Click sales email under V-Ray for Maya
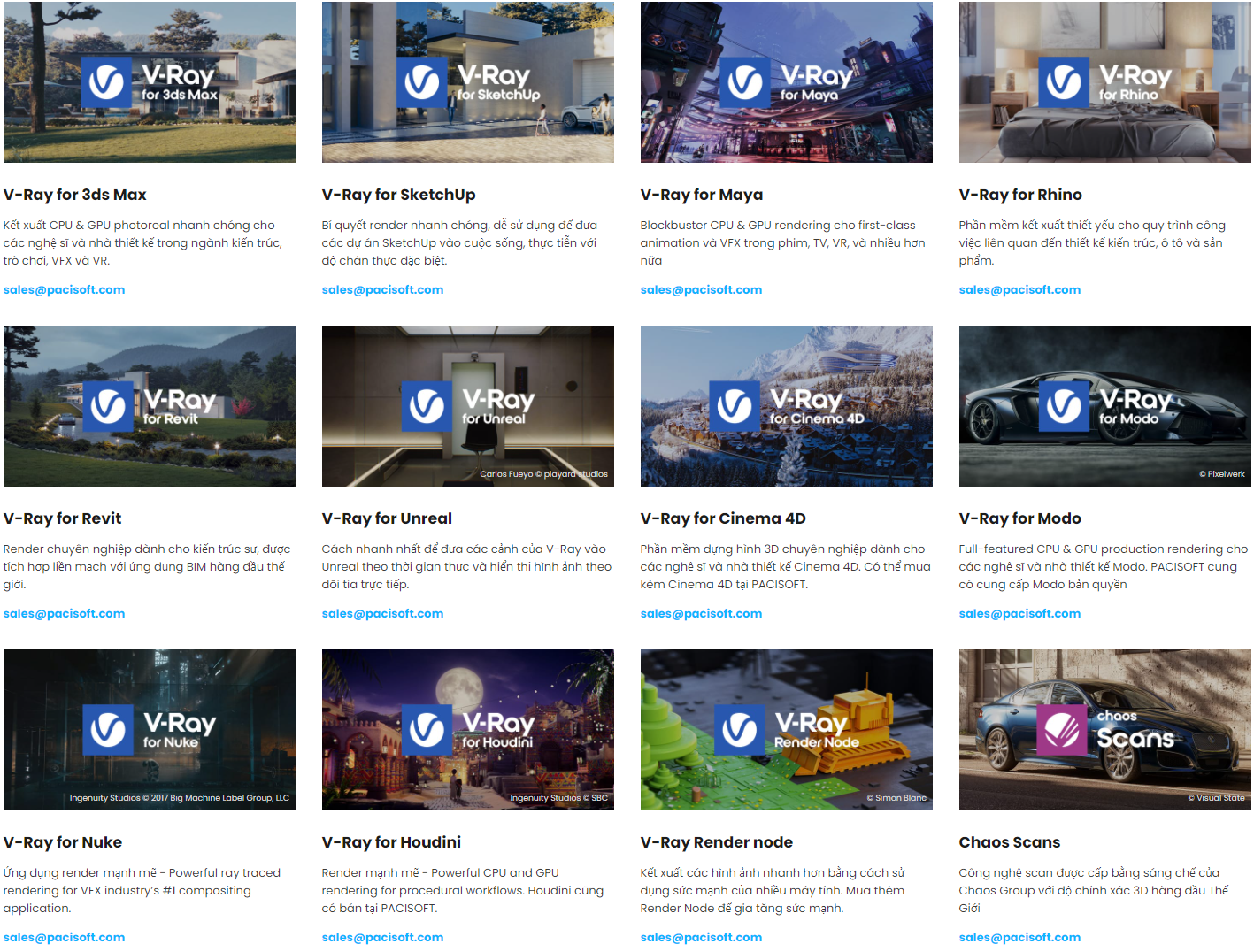 coord(701,289)
